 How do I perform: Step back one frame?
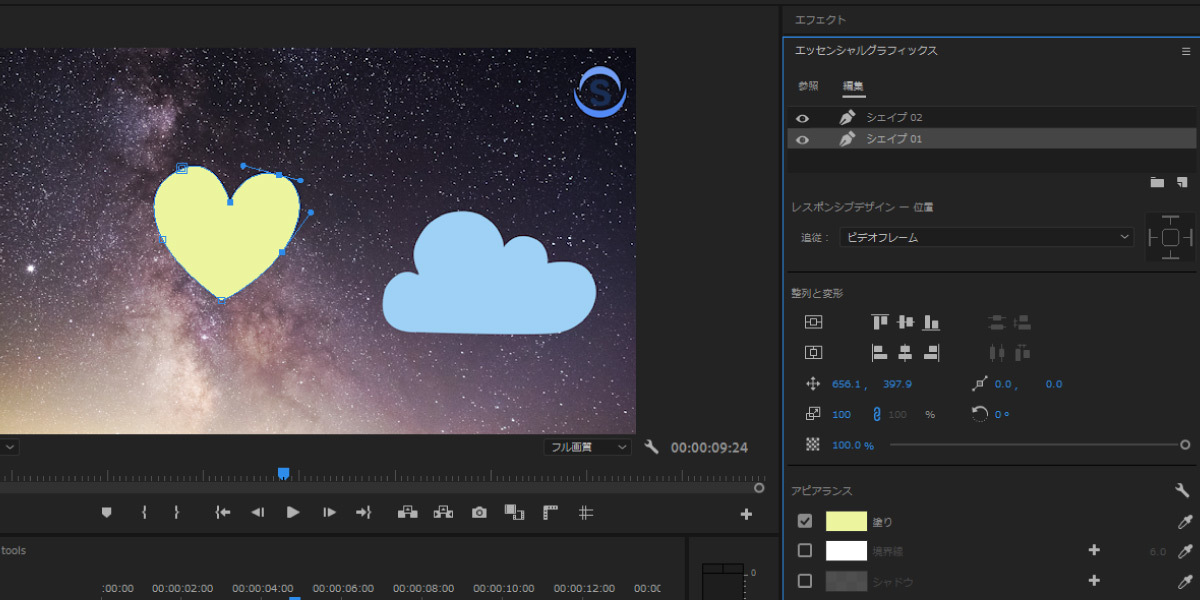(x=257, y=512)
